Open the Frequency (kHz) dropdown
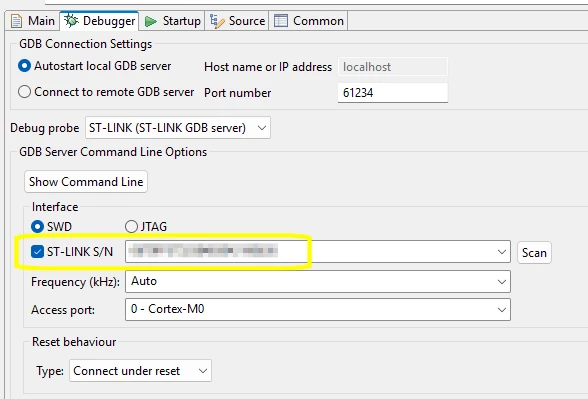 (x=318, y=281)
